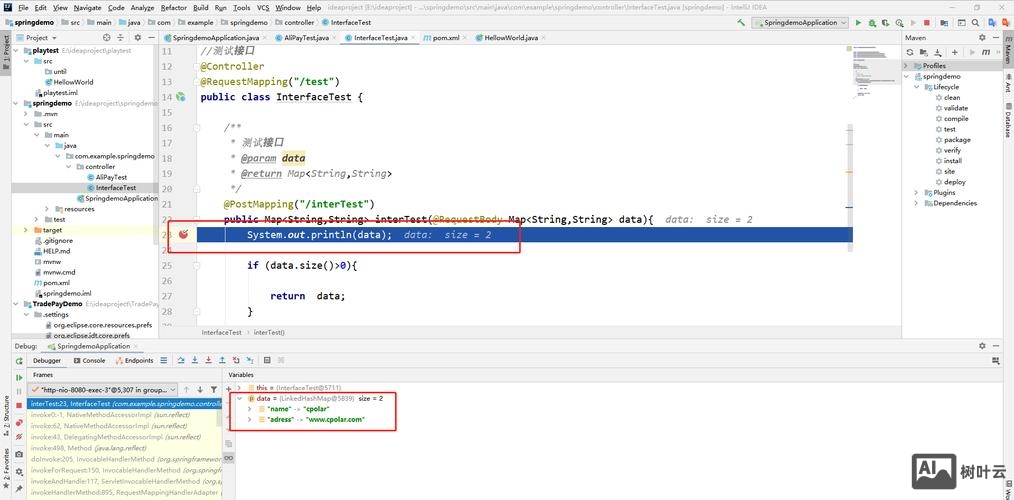Open Refactor menu
This screenshot has height=500, width=1014.
pyautogui.click(x=173, y=8)
